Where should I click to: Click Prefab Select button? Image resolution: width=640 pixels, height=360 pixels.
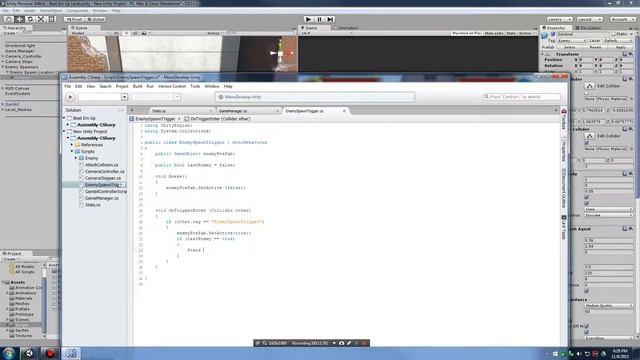click(x=569, y=47)
